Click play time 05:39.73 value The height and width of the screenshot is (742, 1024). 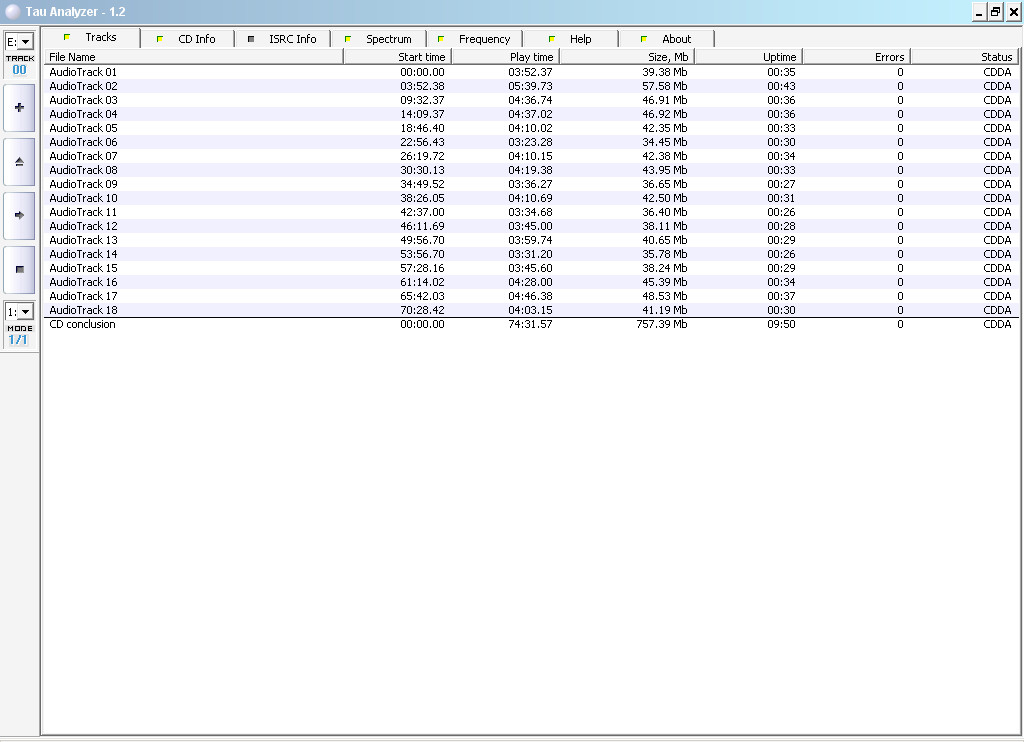click(530, 86)
